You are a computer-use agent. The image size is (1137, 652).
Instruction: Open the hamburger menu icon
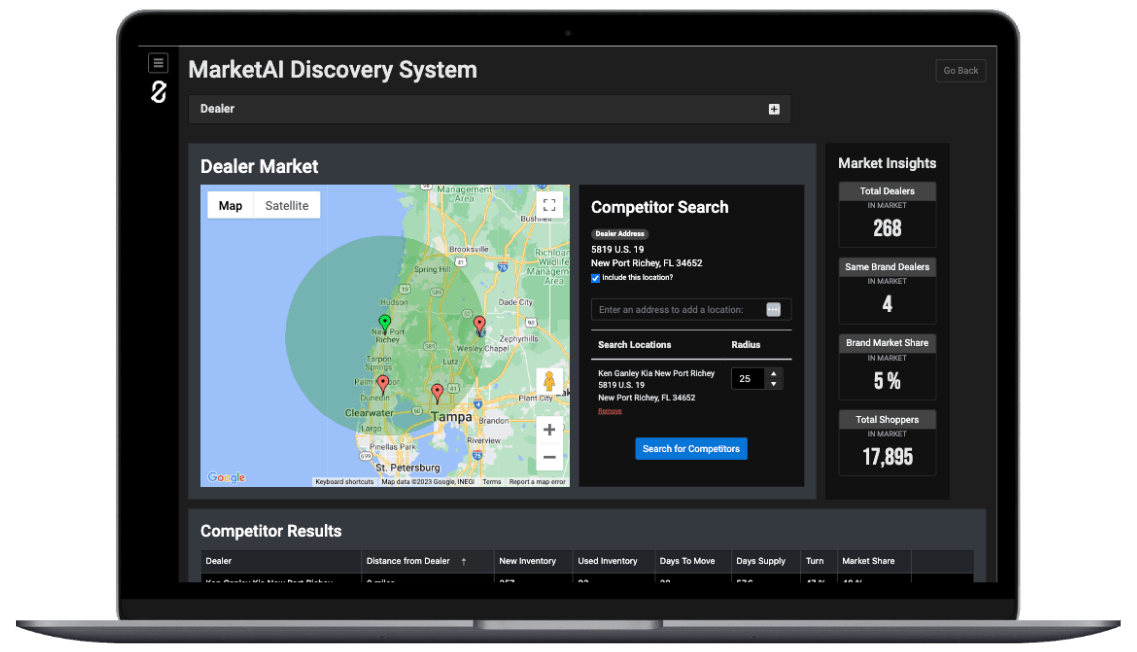[x=158, y=63]
